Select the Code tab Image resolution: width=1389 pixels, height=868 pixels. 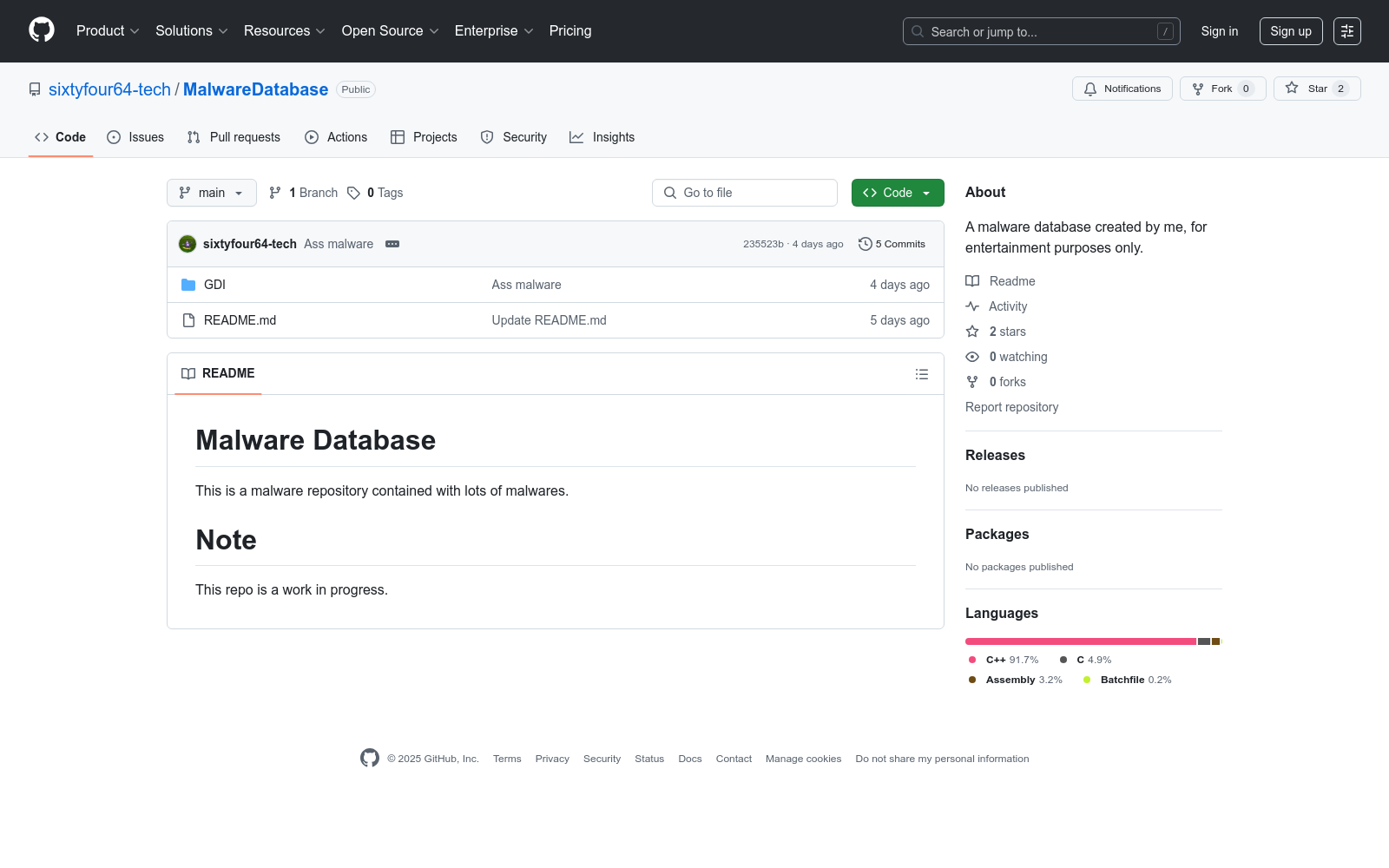[x=61, y=137]
